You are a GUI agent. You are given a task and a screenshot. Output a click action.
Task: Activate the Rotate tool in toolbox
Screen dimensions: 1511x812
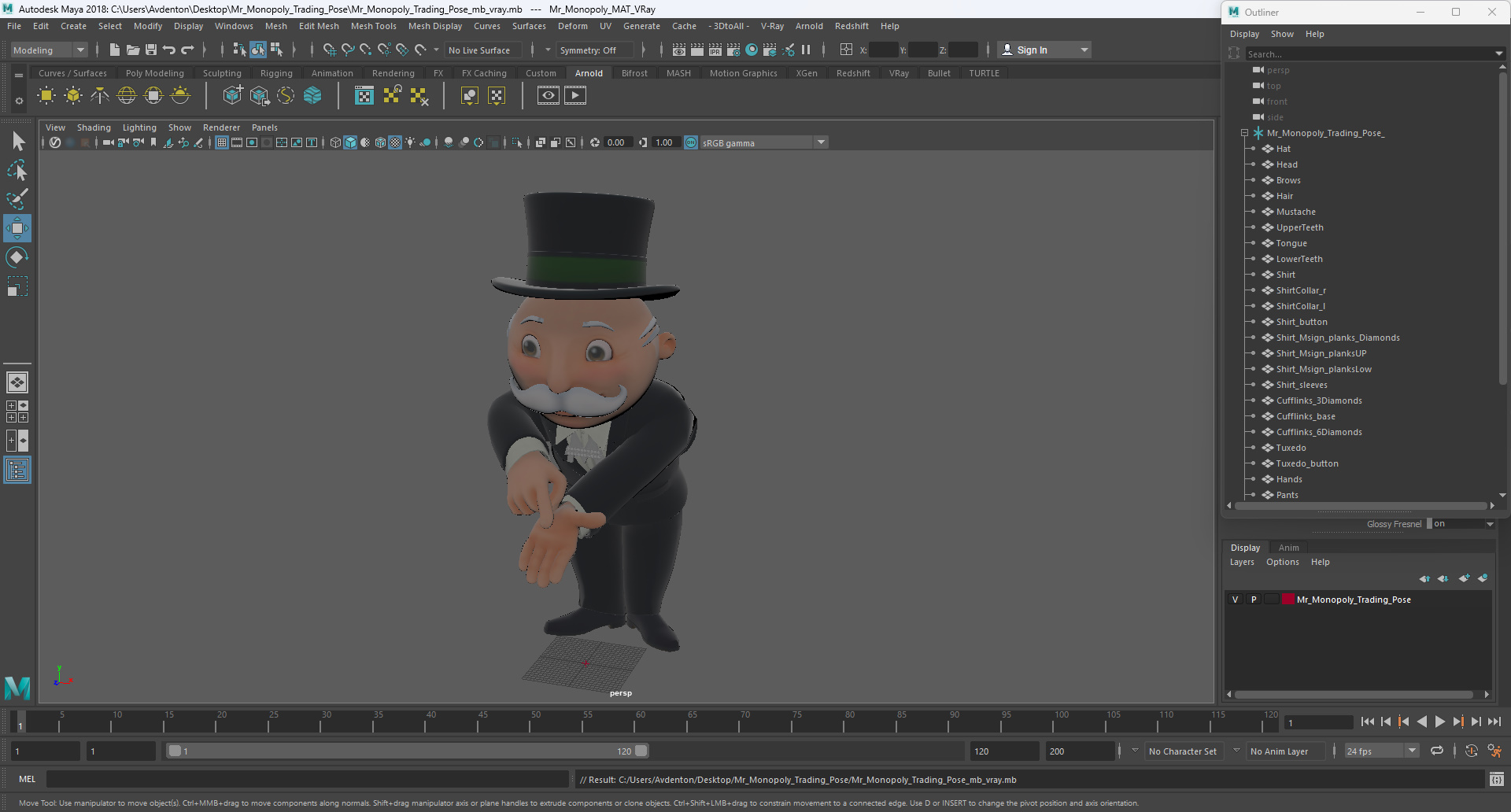point(17,257)
